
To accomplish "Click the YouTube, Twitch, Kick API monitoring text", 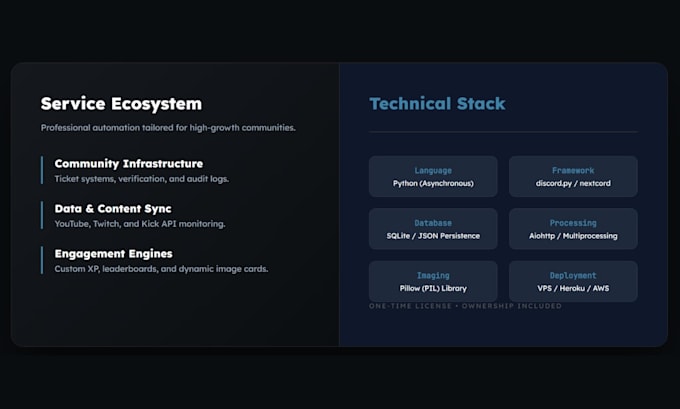I will click(x=140, y=224).
